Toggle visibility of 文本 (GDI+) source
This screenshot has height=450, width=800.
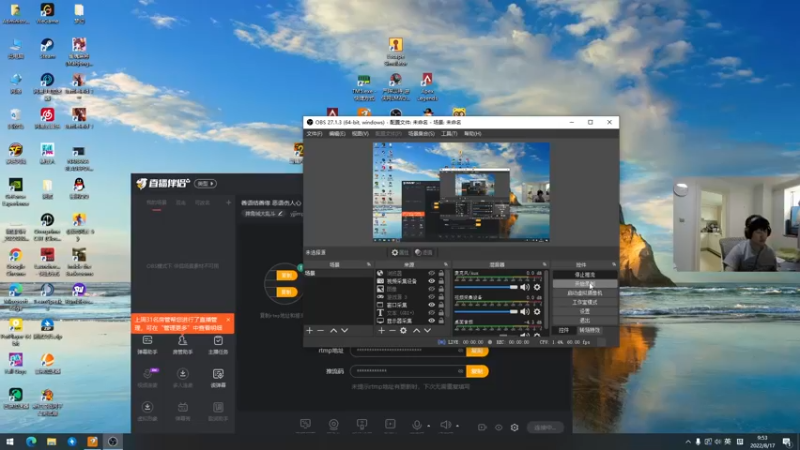tap(432, 313)
